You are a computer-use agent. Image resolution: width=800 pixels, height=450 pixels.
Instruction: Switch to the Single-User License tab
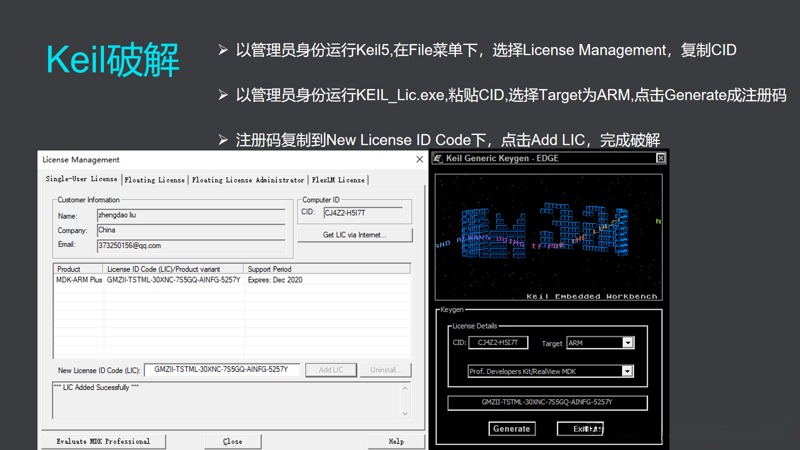(x=82, y=179)
